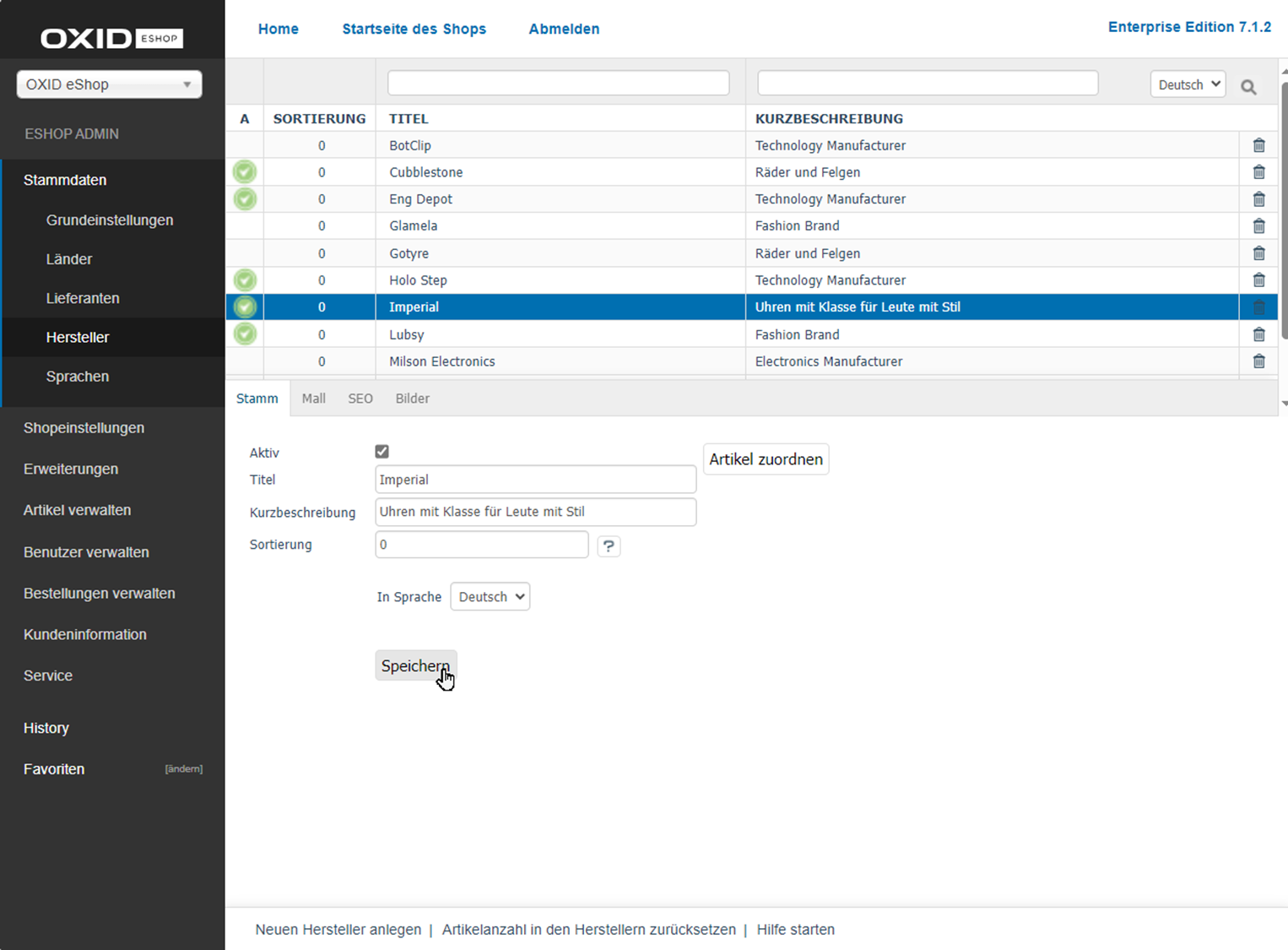Delete the BotClip manufacturer via trash icon
1288x950 pixels.
point(1258,145)
